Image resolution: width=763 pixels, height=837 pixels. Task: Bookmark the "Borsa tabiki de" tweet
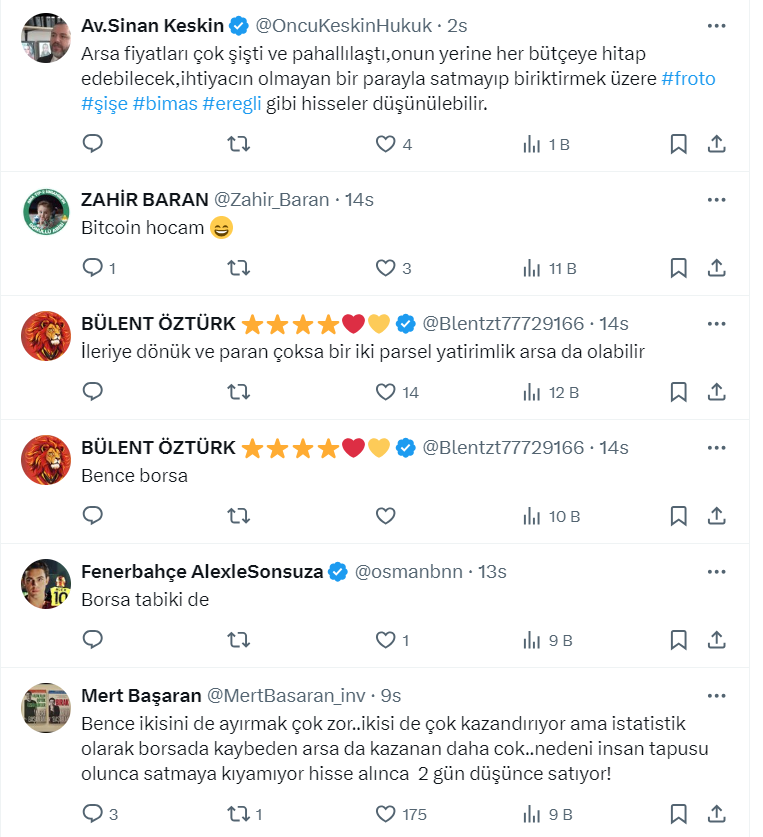click(x=678, y=640)
